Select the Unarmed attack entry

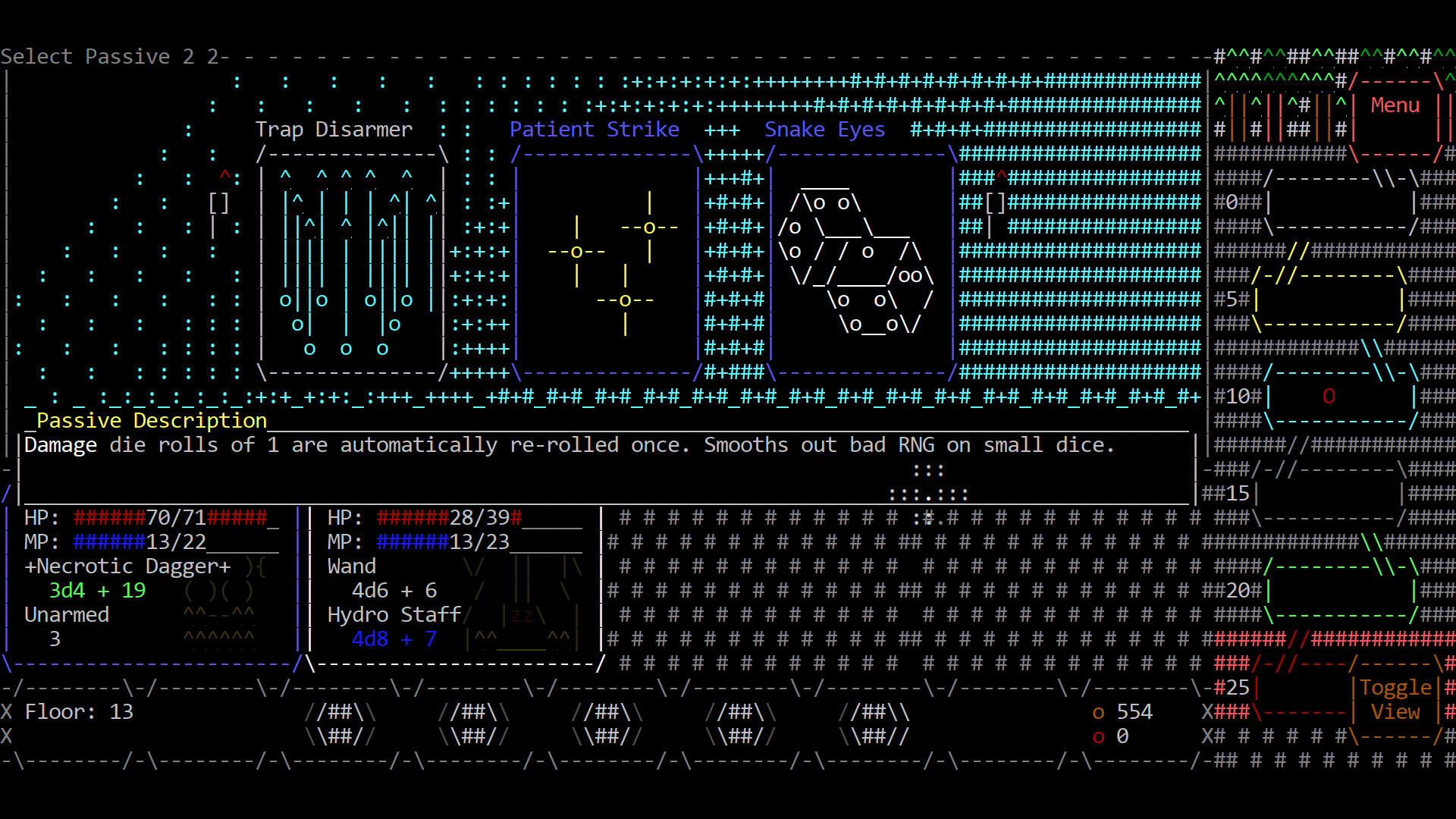tap(67, 615)
